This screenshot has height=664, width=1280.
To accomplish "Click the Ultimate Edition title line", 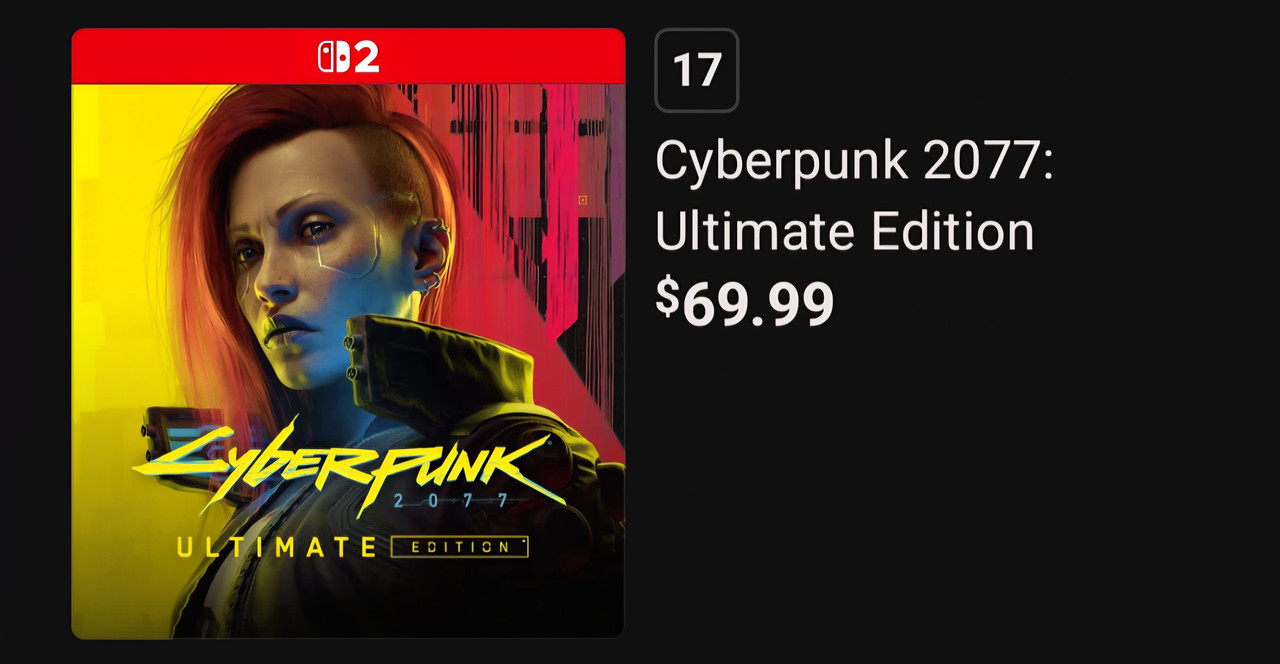I will click(845, 232).
